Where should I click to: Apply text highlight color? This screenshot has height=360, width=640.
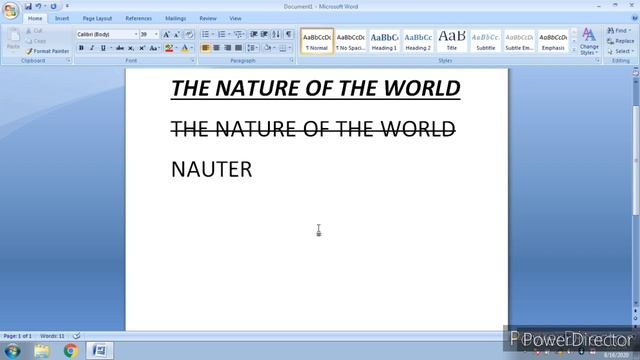169,48
